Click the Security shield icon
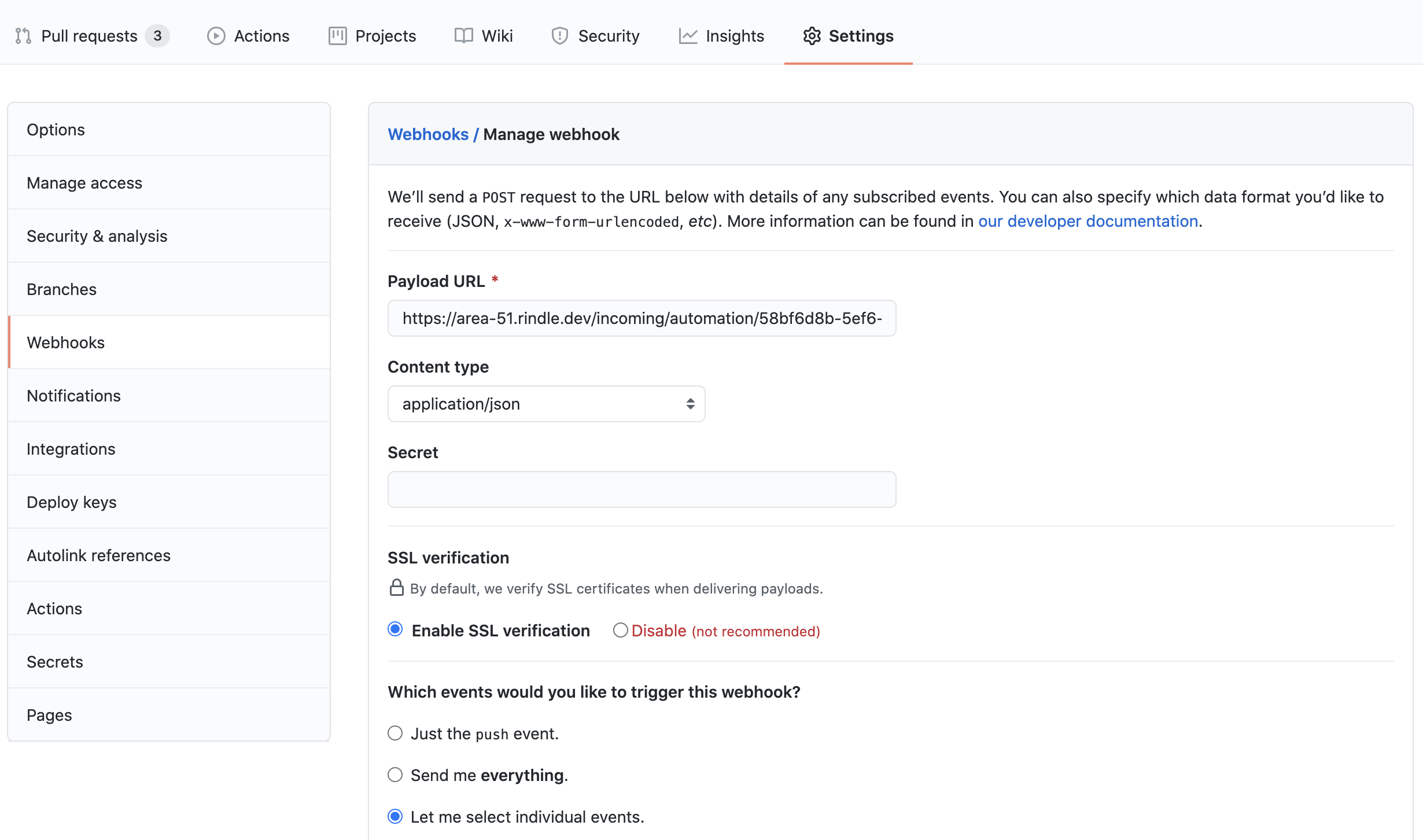 559,36
